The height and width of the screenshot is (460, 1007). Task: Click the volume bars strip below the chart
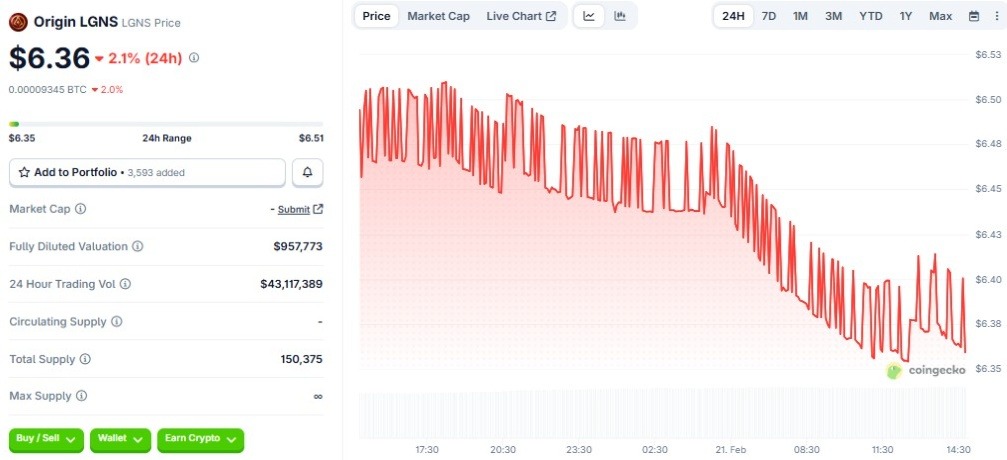pyautogui.click(x=662, y=412)
